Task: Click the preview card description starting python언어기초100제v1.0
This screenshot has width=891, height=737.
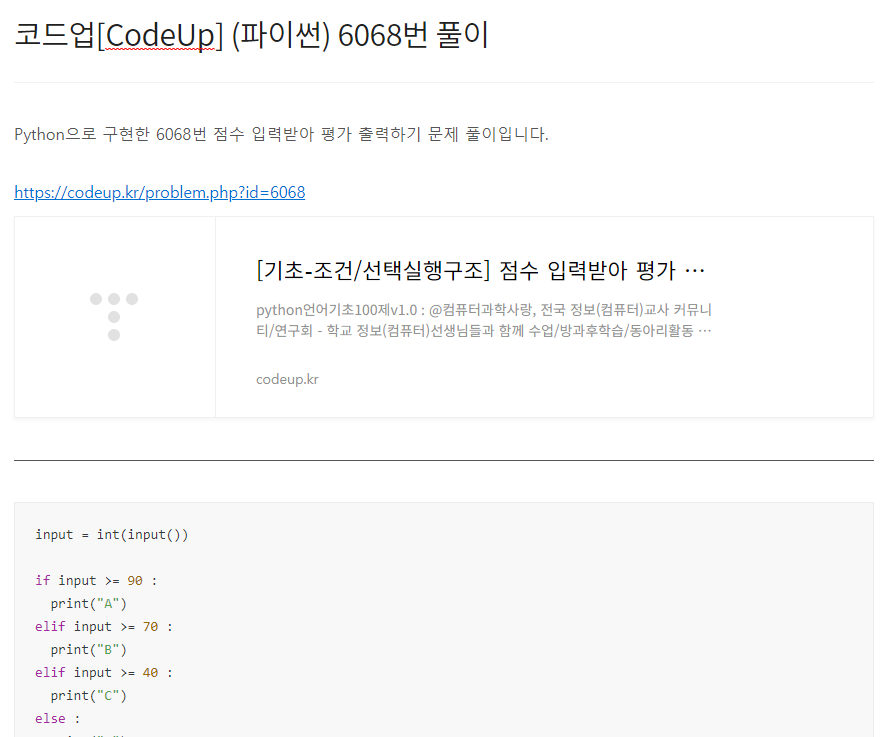Action: click(x=484, y=320)
